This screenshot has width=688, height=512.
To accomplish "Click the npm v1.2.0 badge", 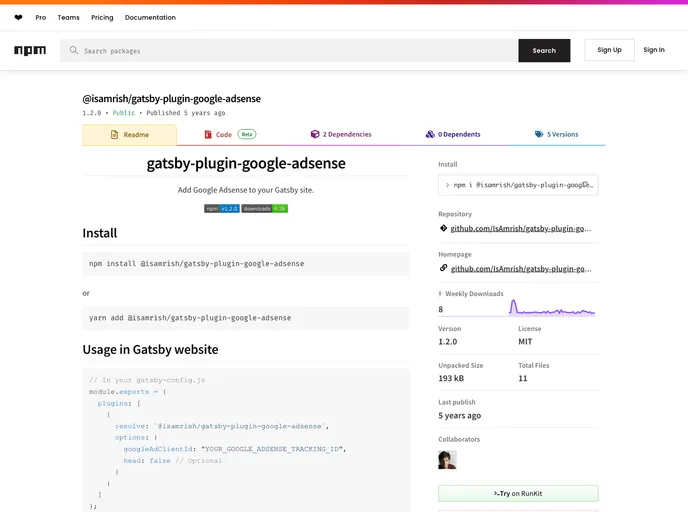I will tap(222, 208).
